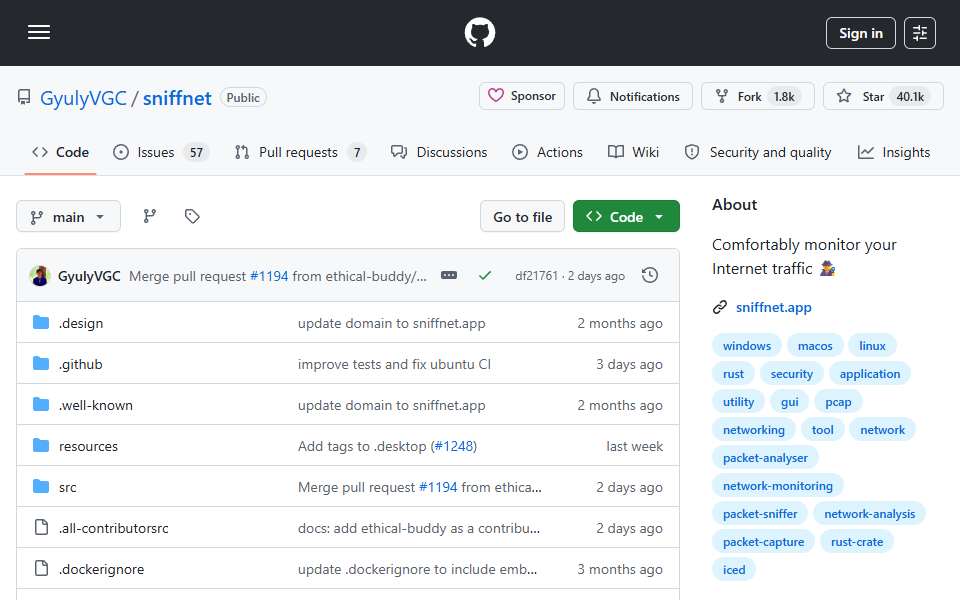Select the rust-crate topic tag
The width and height of the screenshot is (960, 600).
[x=857, y=542]
